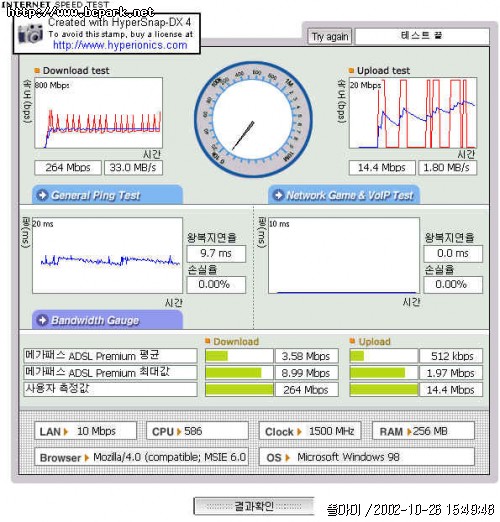Click the general ping 0.00% loss field

point(216,285)
